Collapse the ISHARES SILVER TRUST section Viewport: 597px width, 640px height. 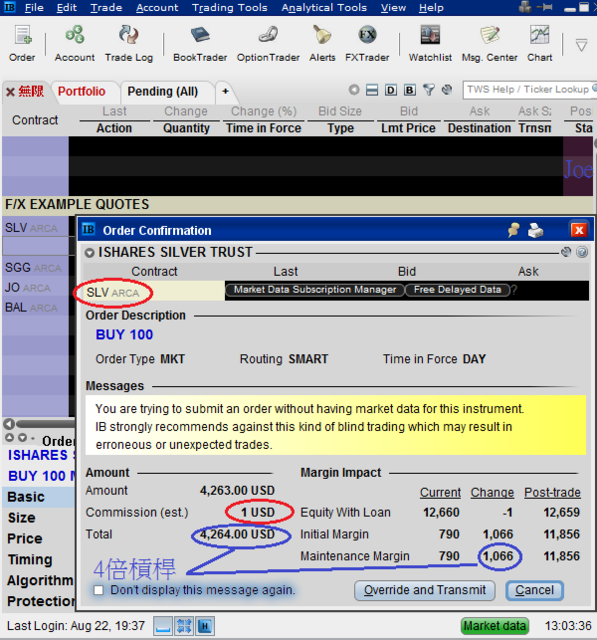pos(89,253)
